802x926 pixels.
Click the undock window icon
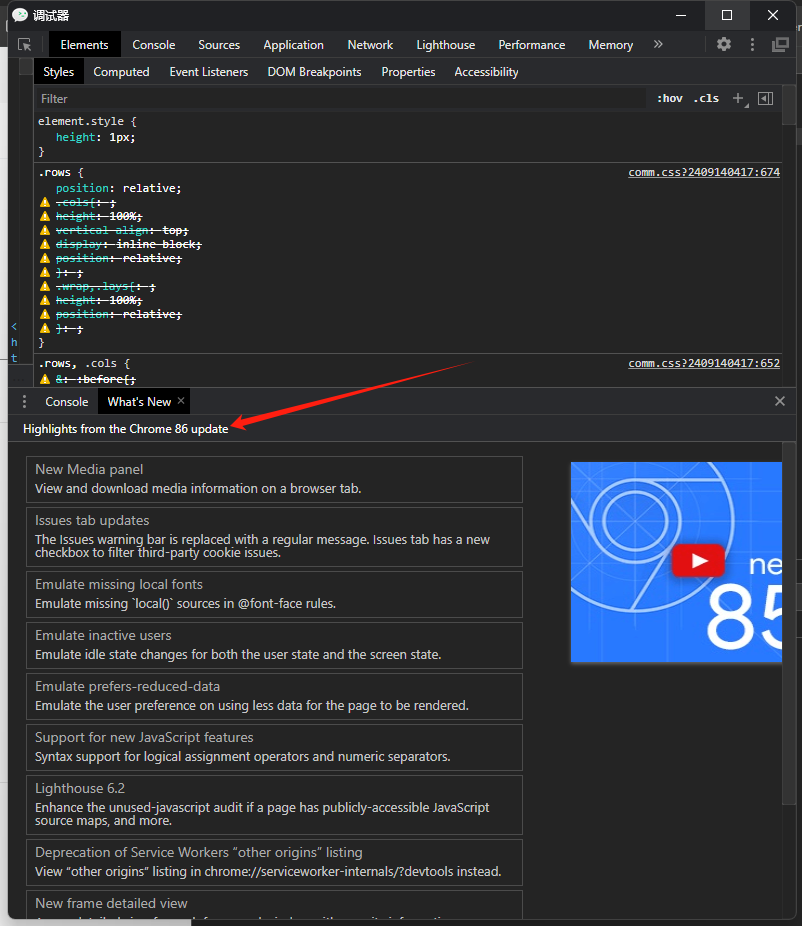click(780, 44)
